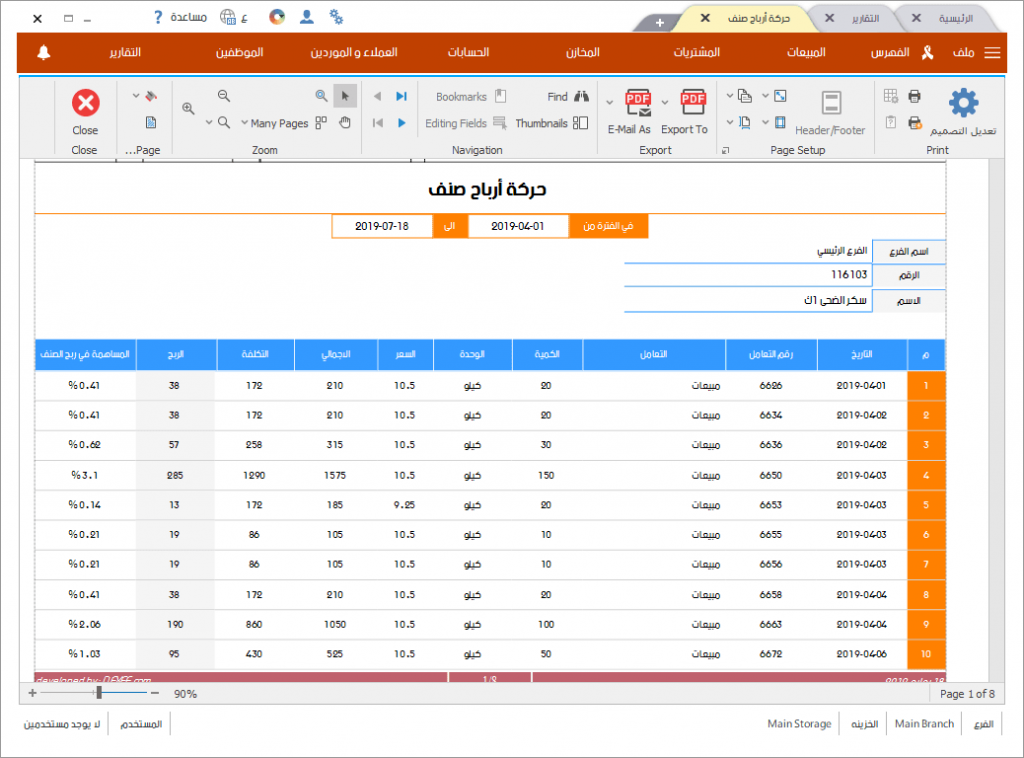1024x758 pixels.
Task: Expand the page color dropdown arrow
Action: [136, 96]
